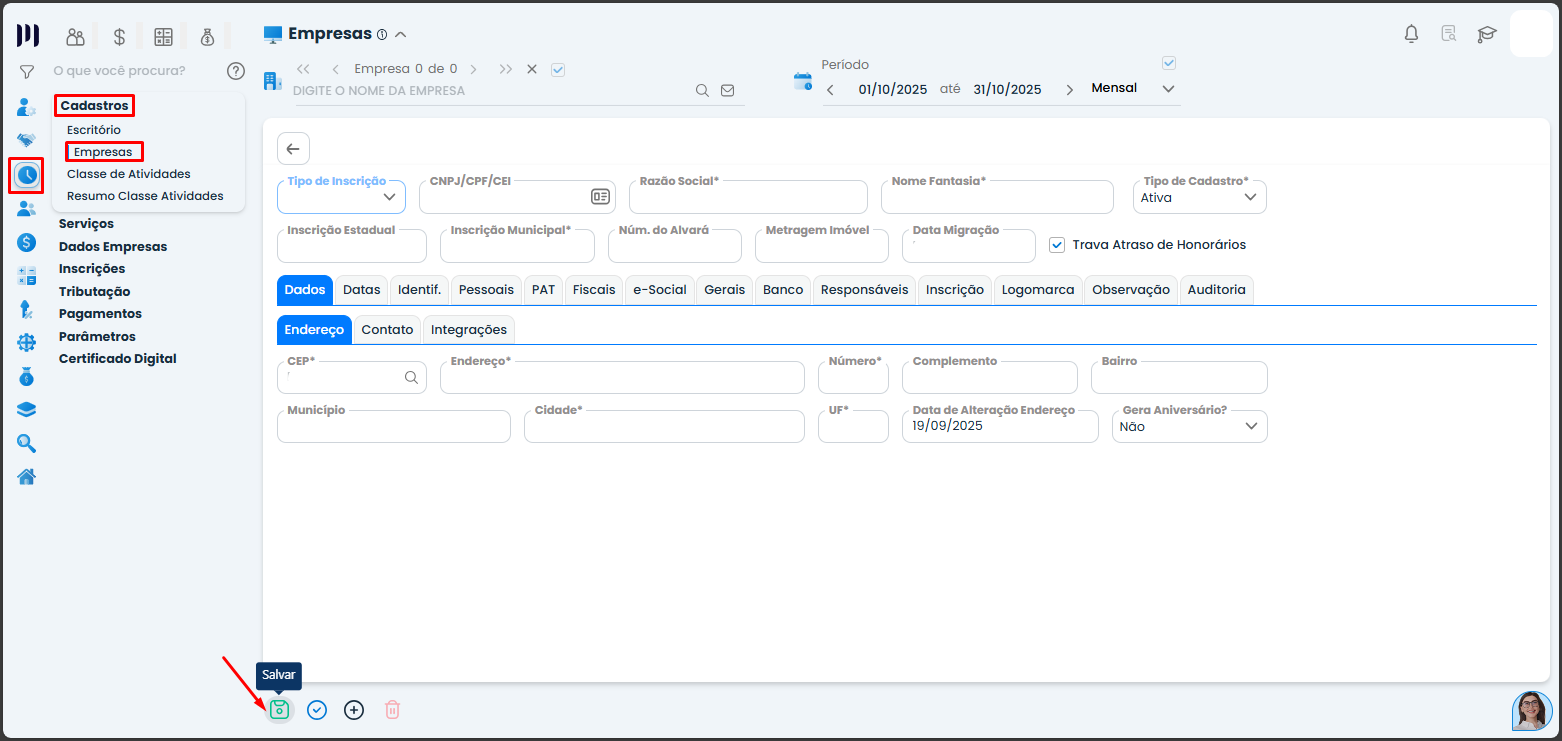1562x741 pixels.
Task: Add a record with the circled plus icon
Action: (354, 710)
